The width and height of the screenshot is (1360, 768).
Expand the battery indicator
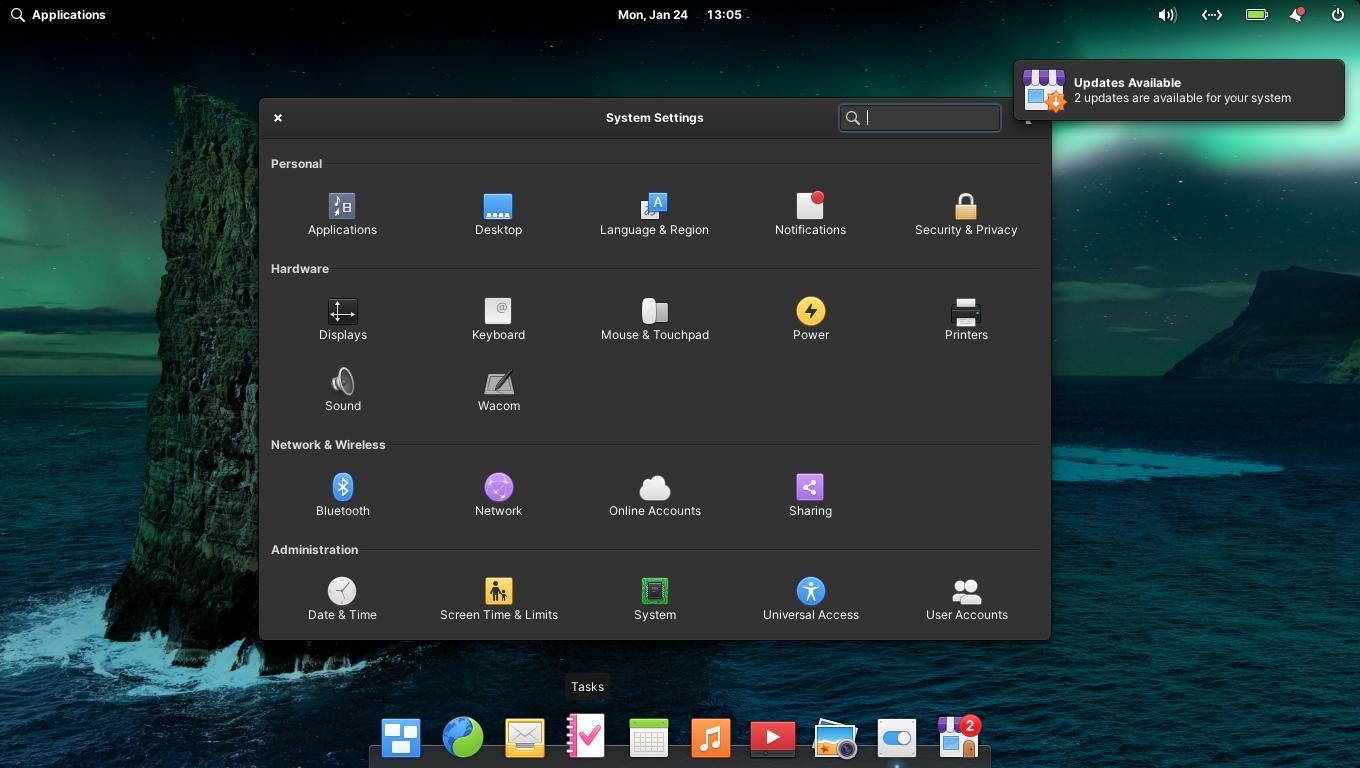1256,15
